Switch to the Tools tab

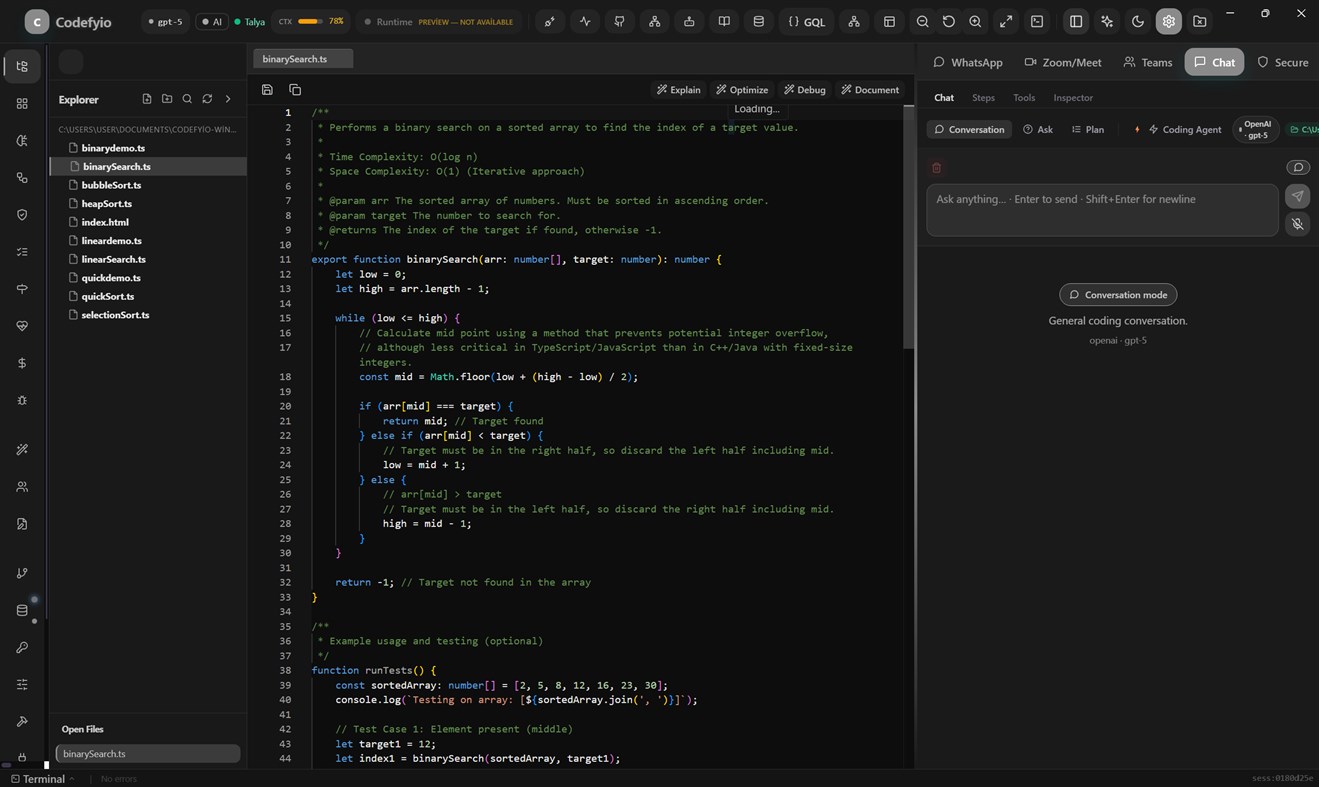pyautogui.click(x=1024, y=98)
